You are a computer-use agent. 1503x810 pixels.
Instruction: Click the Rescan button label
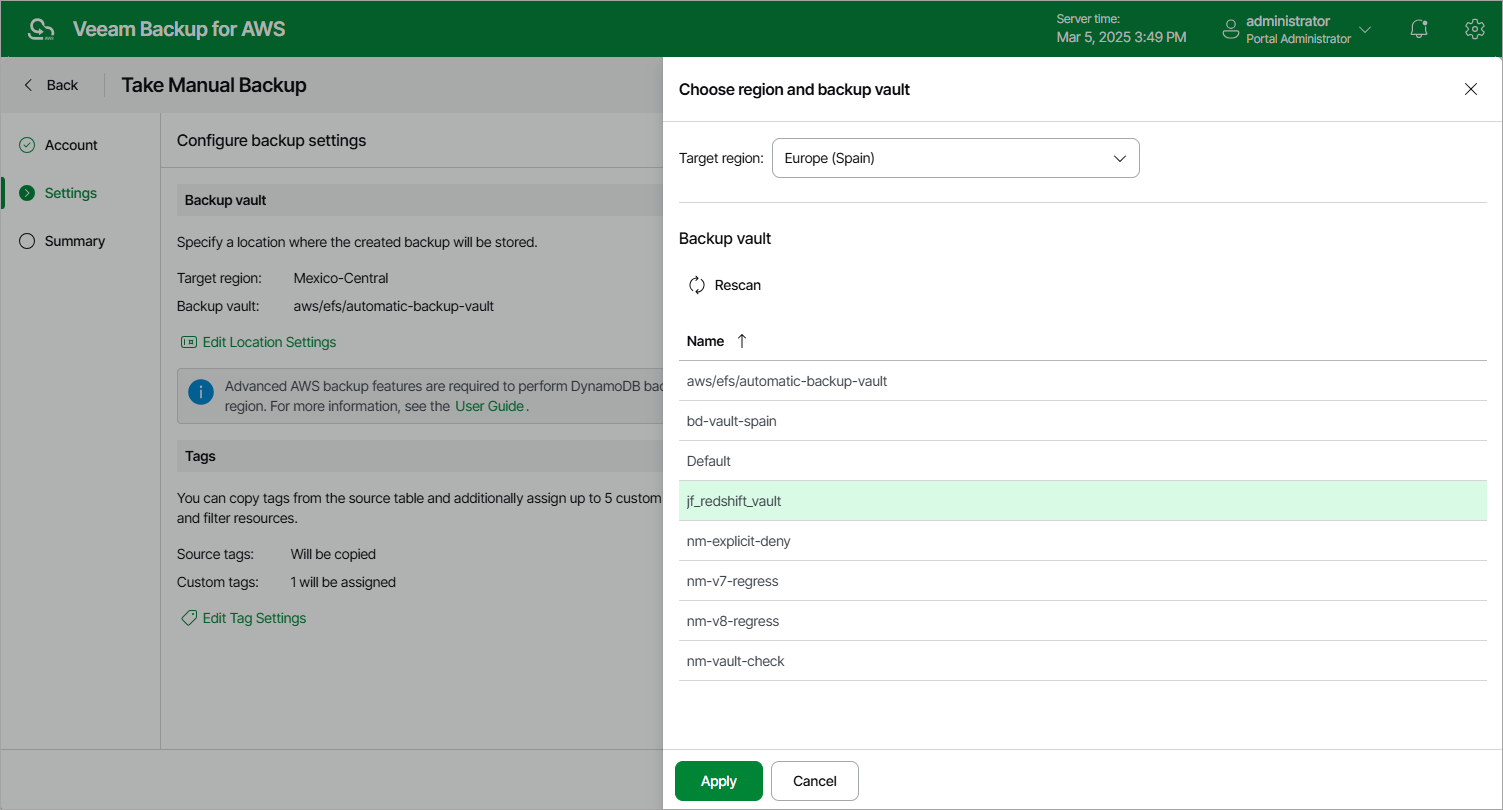[738, 285]
